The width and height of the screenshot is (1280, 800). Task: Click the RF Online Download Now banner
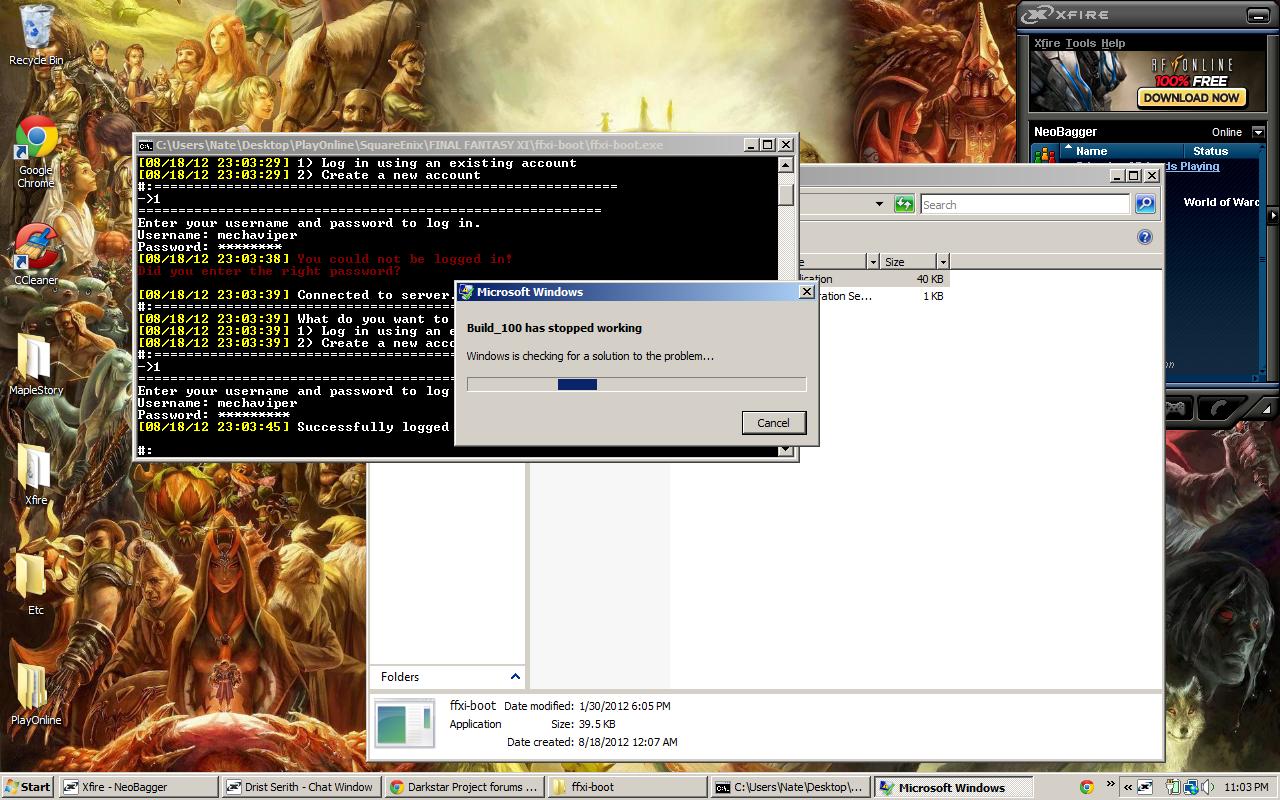point(1190,98)
